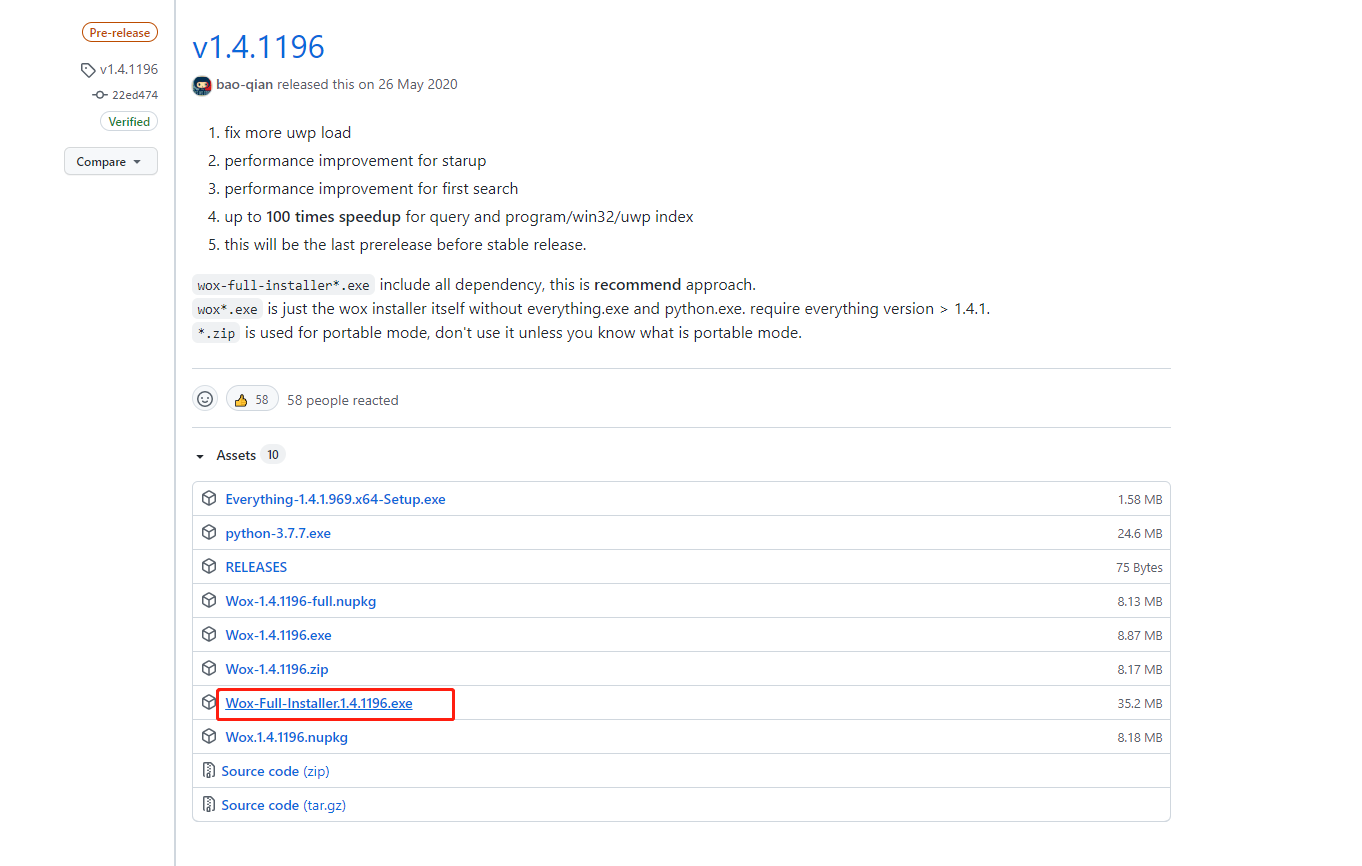Image resolution: width=1362 pixels, height=866 pixels.
Task: Open bao-qian user profile link
Action: (244, 85)
